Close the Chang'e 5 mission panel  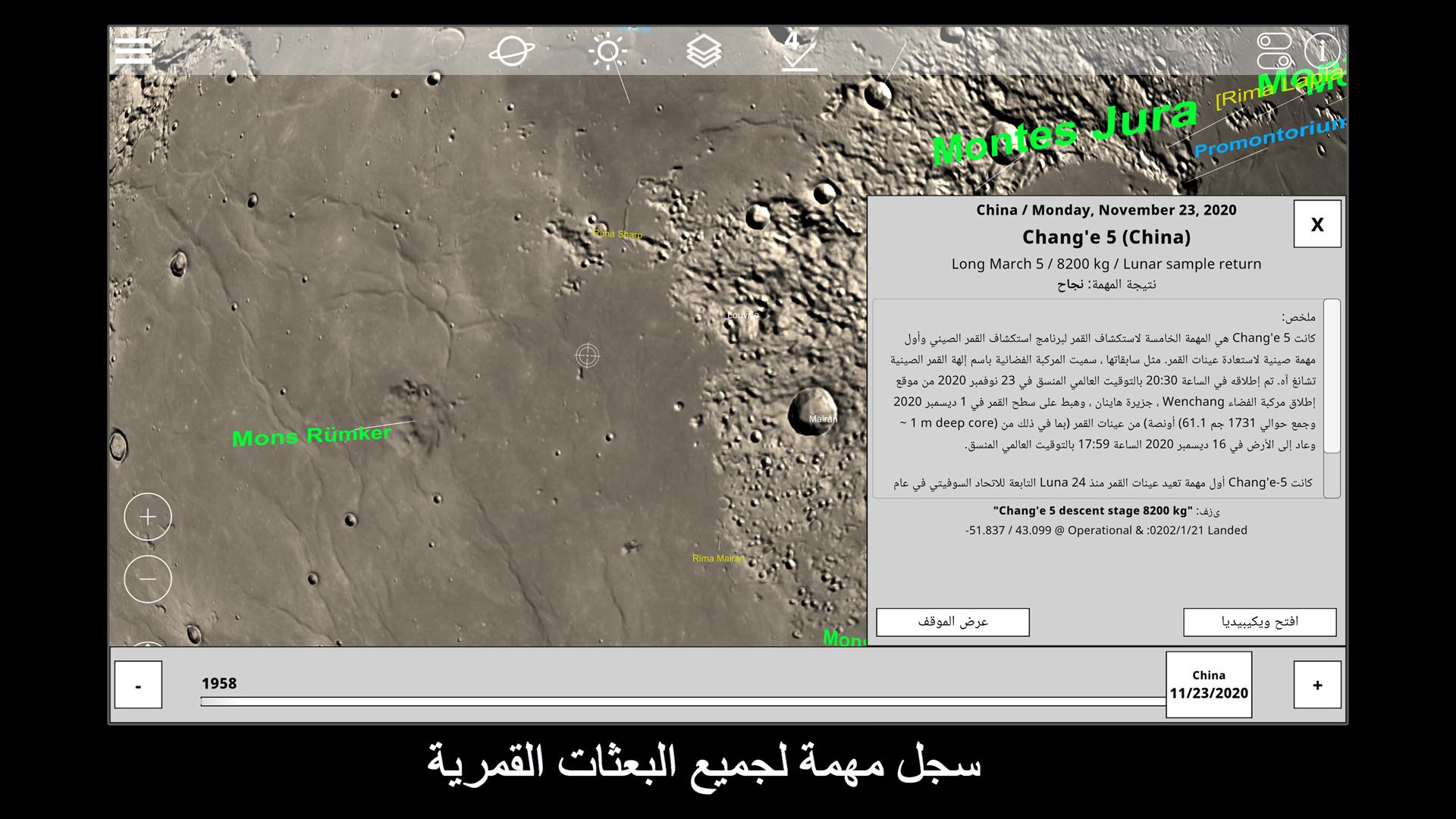[x=1317, y=224]
